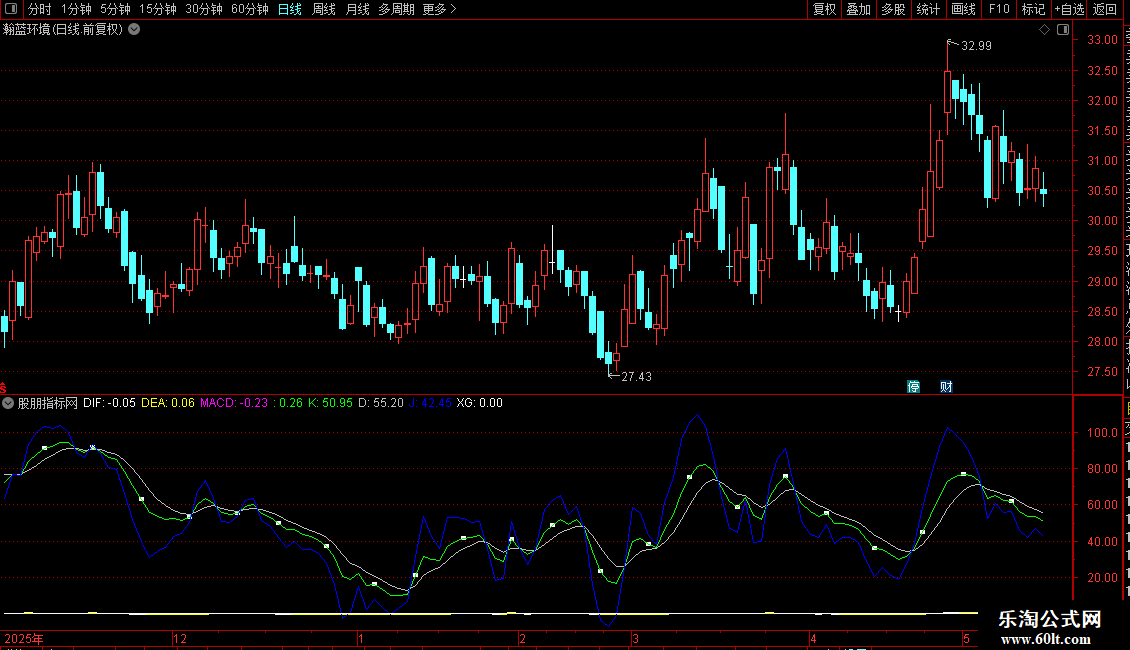Click the 股朋指标网 indicator name
This screenshot has height=650, width=1130.
point(48,403)
